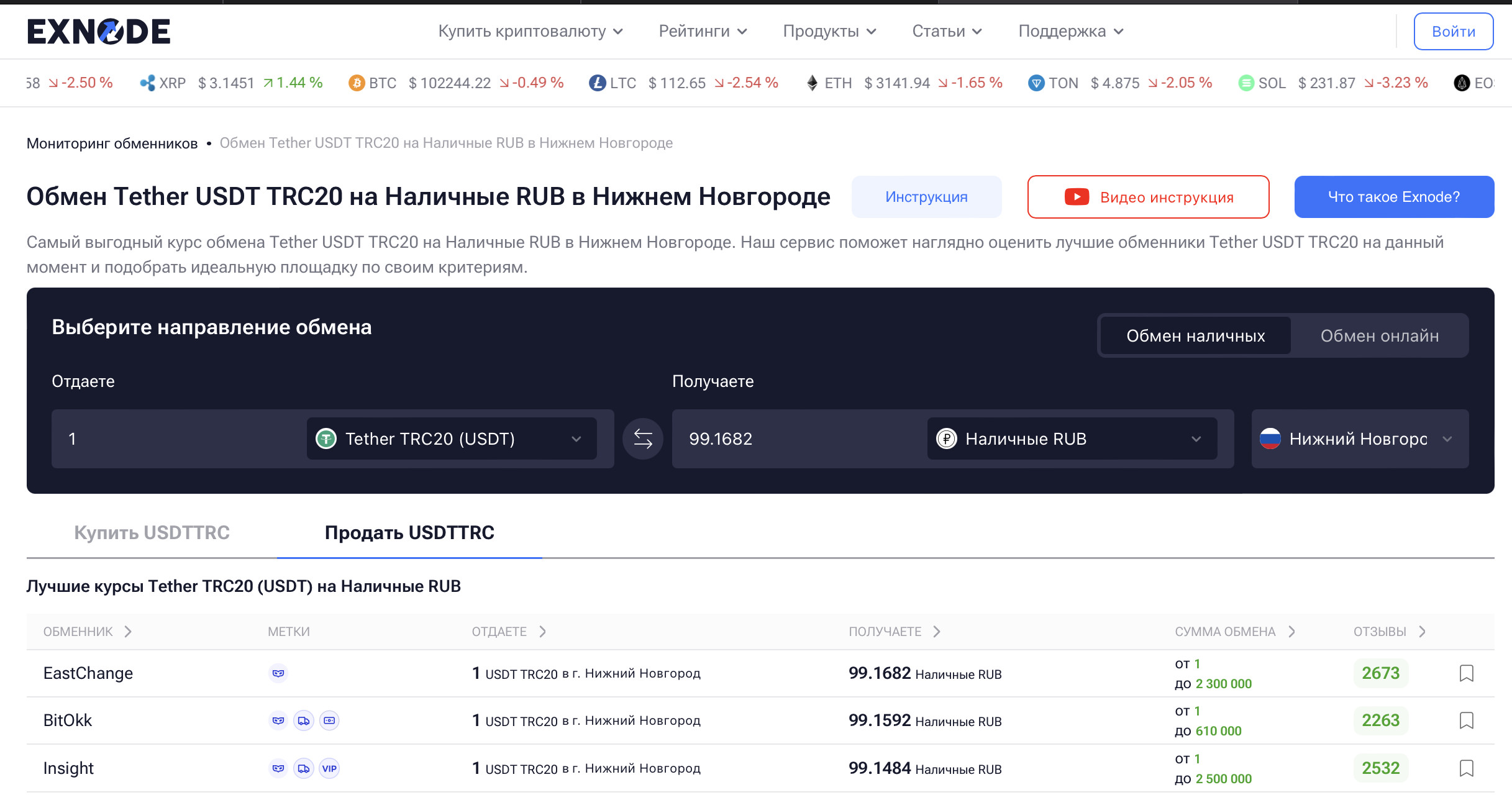Open Tether TRC20 (USDT) currency dropdown
Image resolution: width=1512 pixels, height=795 pixels.
[x=452, y=439]
